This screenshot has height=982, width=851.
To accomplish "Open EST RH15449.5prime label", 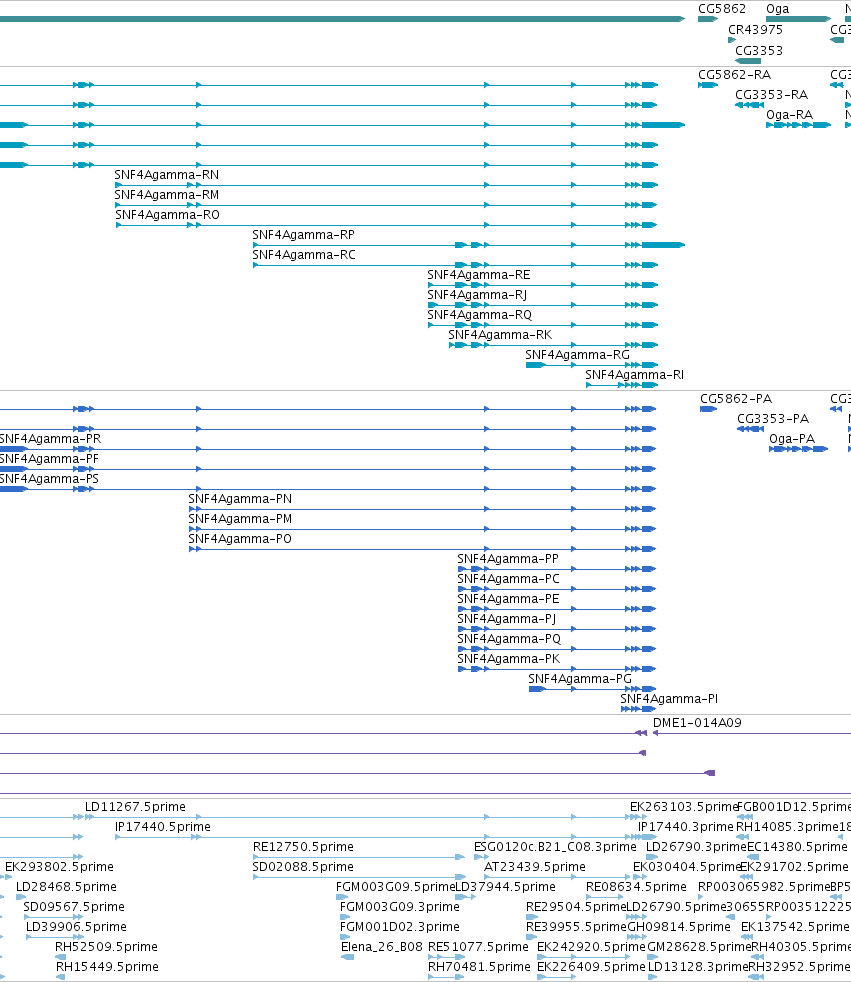I will pyautogui.click(x=107, y=968).
